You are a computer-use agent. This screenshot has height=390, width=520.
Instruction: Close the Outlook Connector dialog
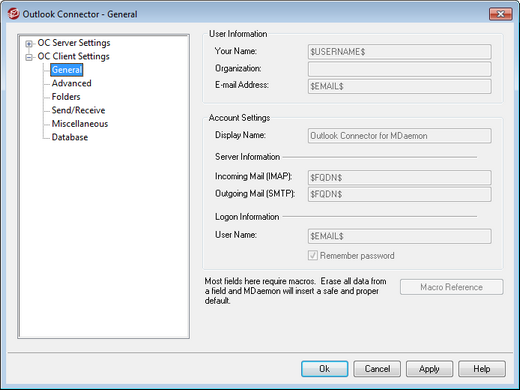pyautogui.click(x=501, y=14)
